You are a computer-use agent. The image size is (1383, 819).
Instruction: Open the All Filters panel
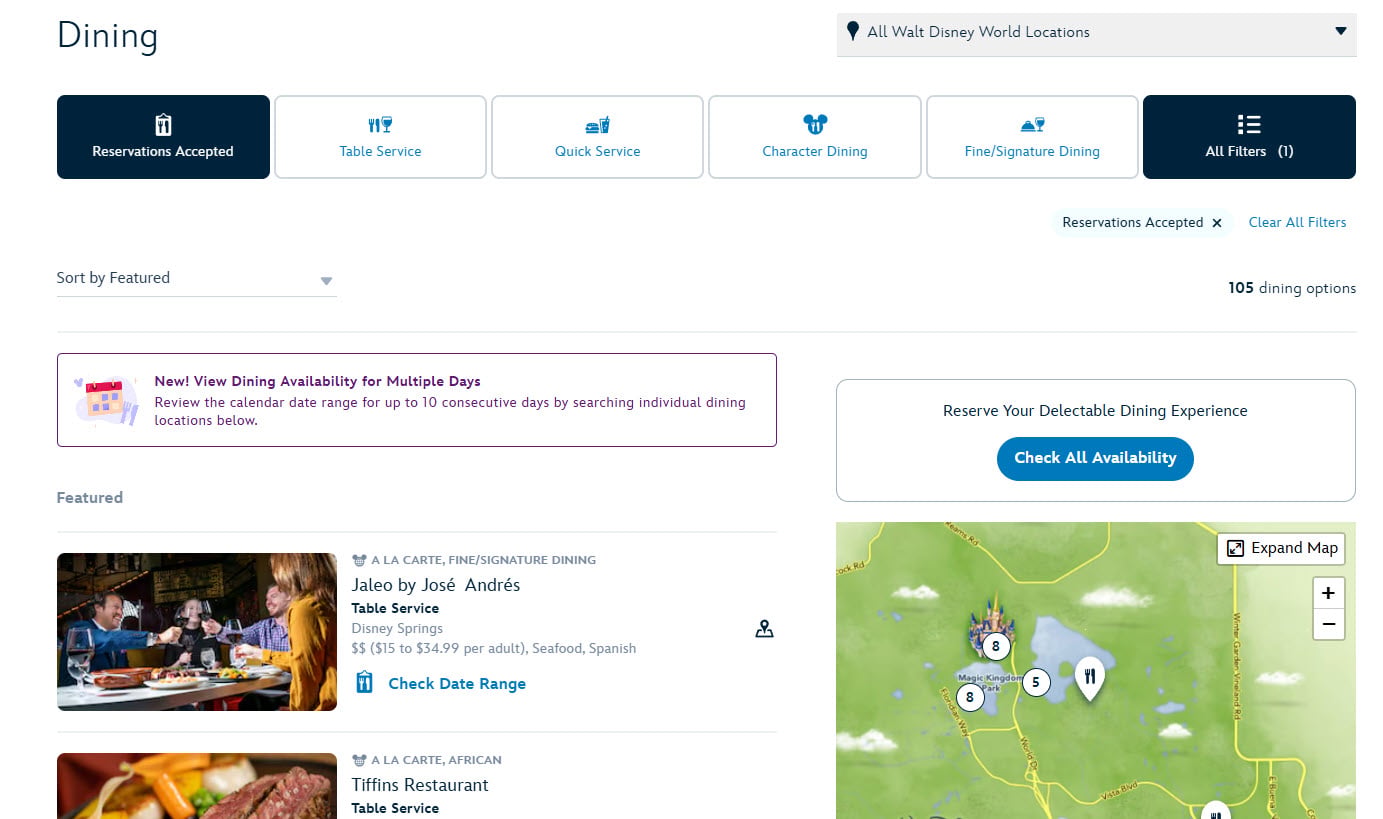[x=1249, y=137]
